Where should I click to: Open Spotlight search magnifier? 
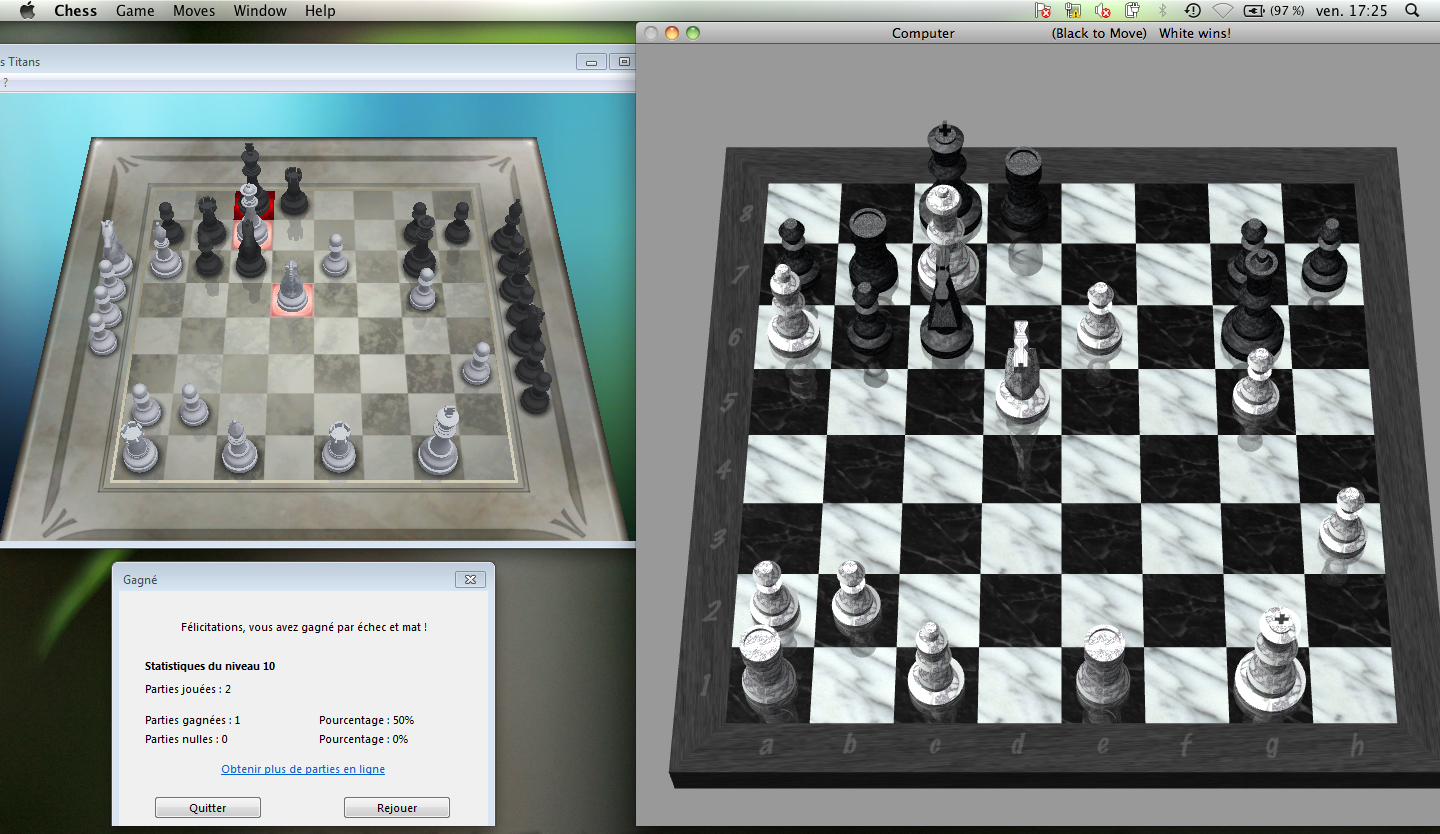(1412, 11)
